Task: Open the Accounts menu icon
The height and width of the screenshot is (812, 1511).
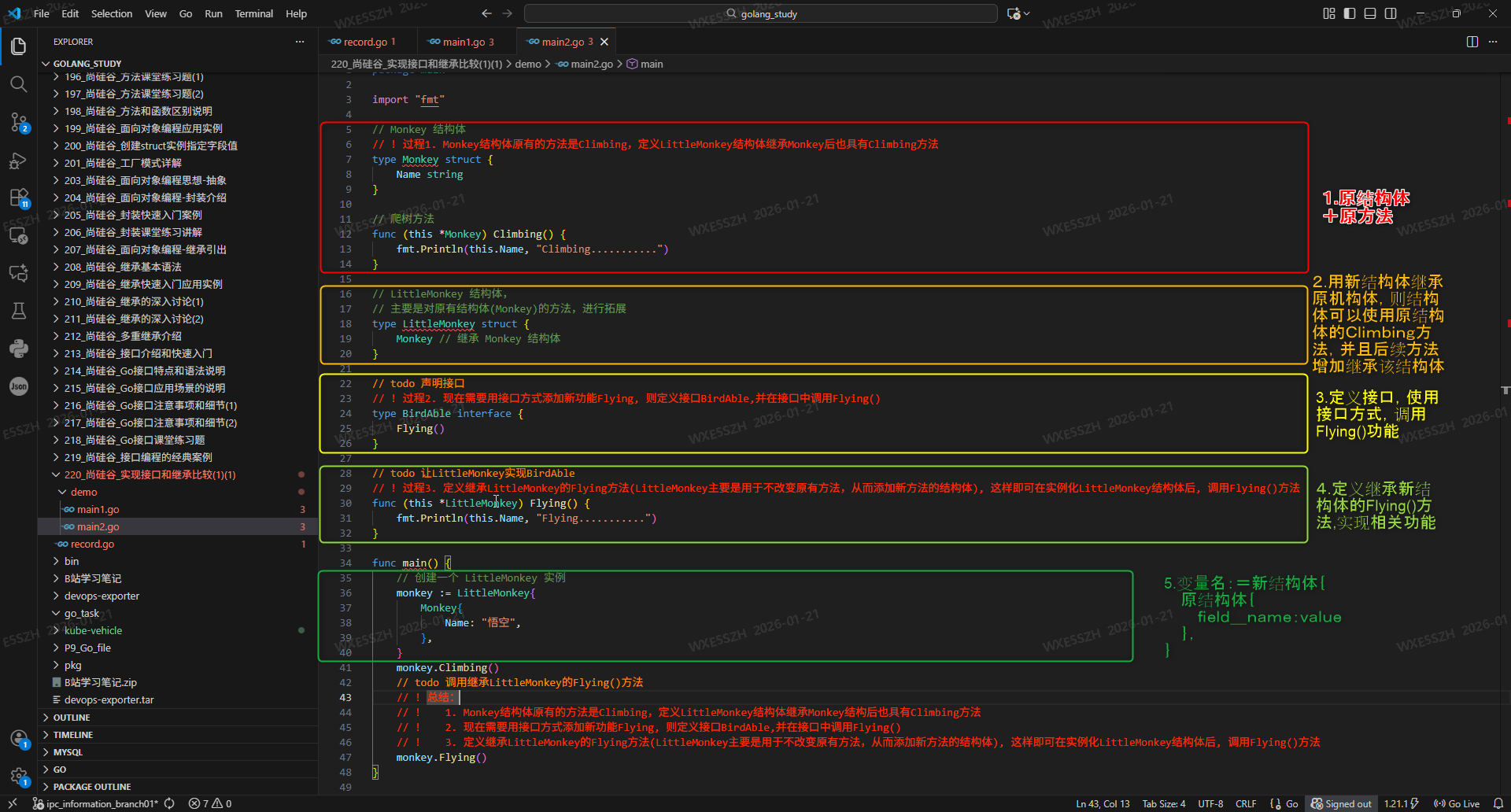Action: coord(19,739)
